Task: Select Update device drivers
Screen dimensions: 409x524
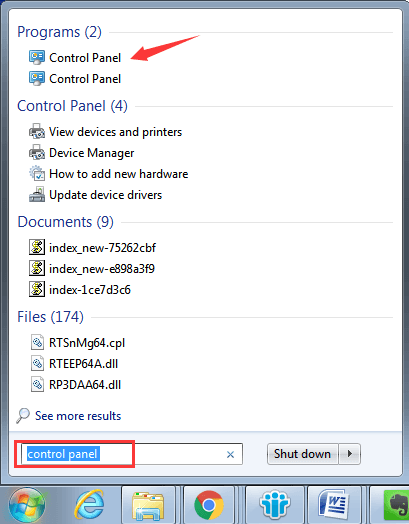Action: 95,195
